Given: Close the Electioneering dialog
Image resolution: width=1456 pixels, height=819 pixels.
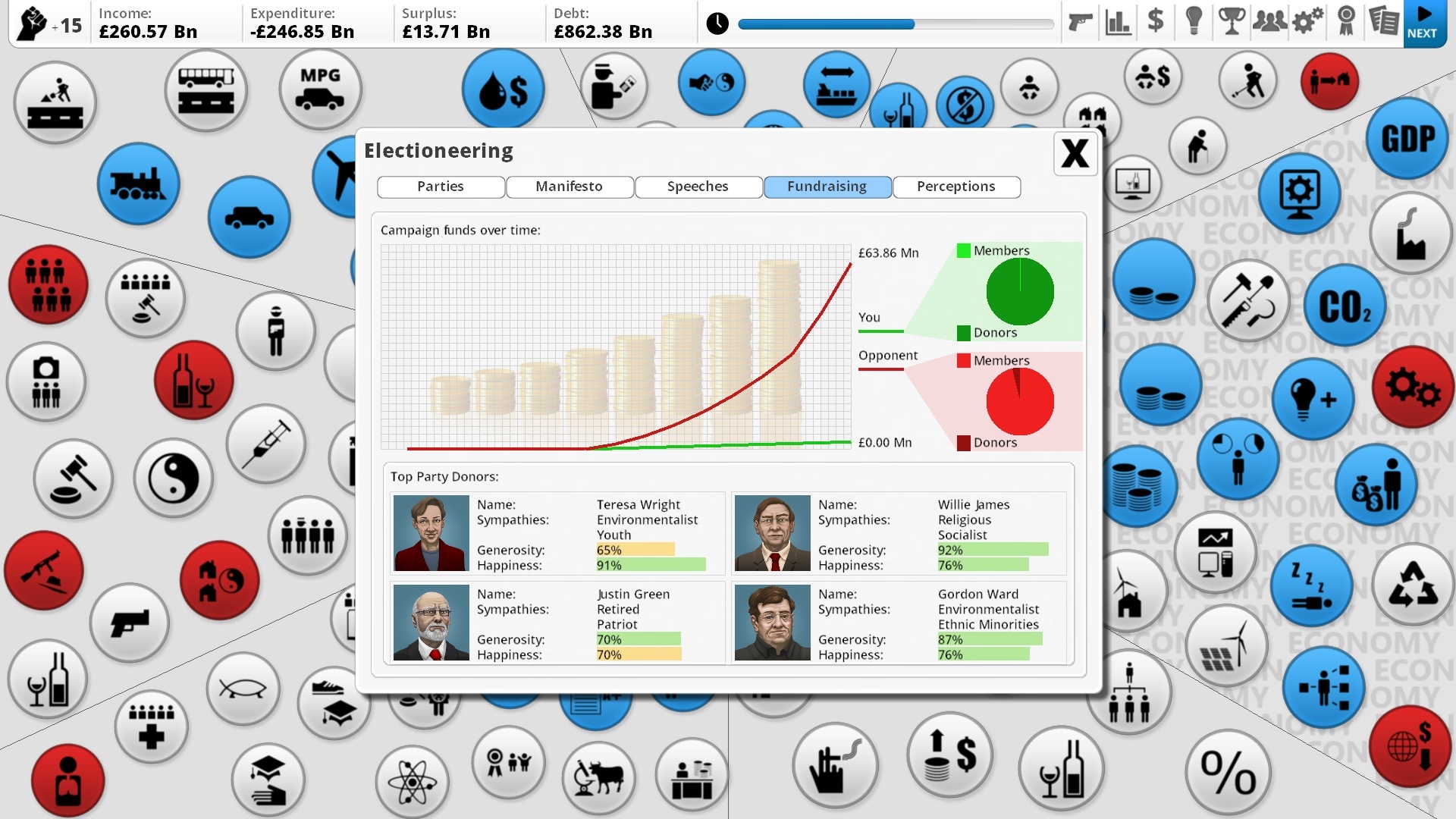Looking at the screenshot, I should click(1077, 154).
